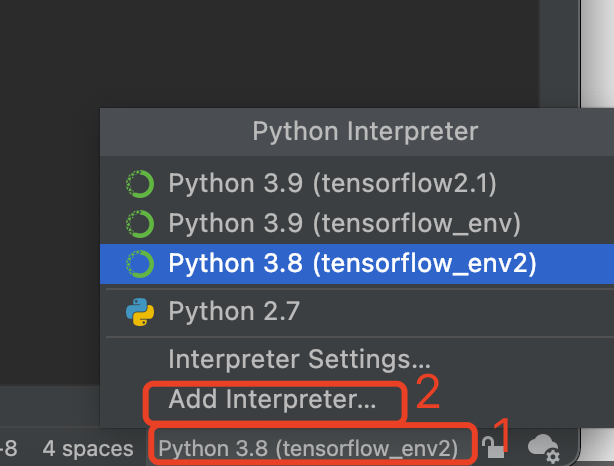This screenshot has height=466, width=614.
Task: Open the Python 3.8 interpreter selector in the status bar
Action: coord(308,448)
